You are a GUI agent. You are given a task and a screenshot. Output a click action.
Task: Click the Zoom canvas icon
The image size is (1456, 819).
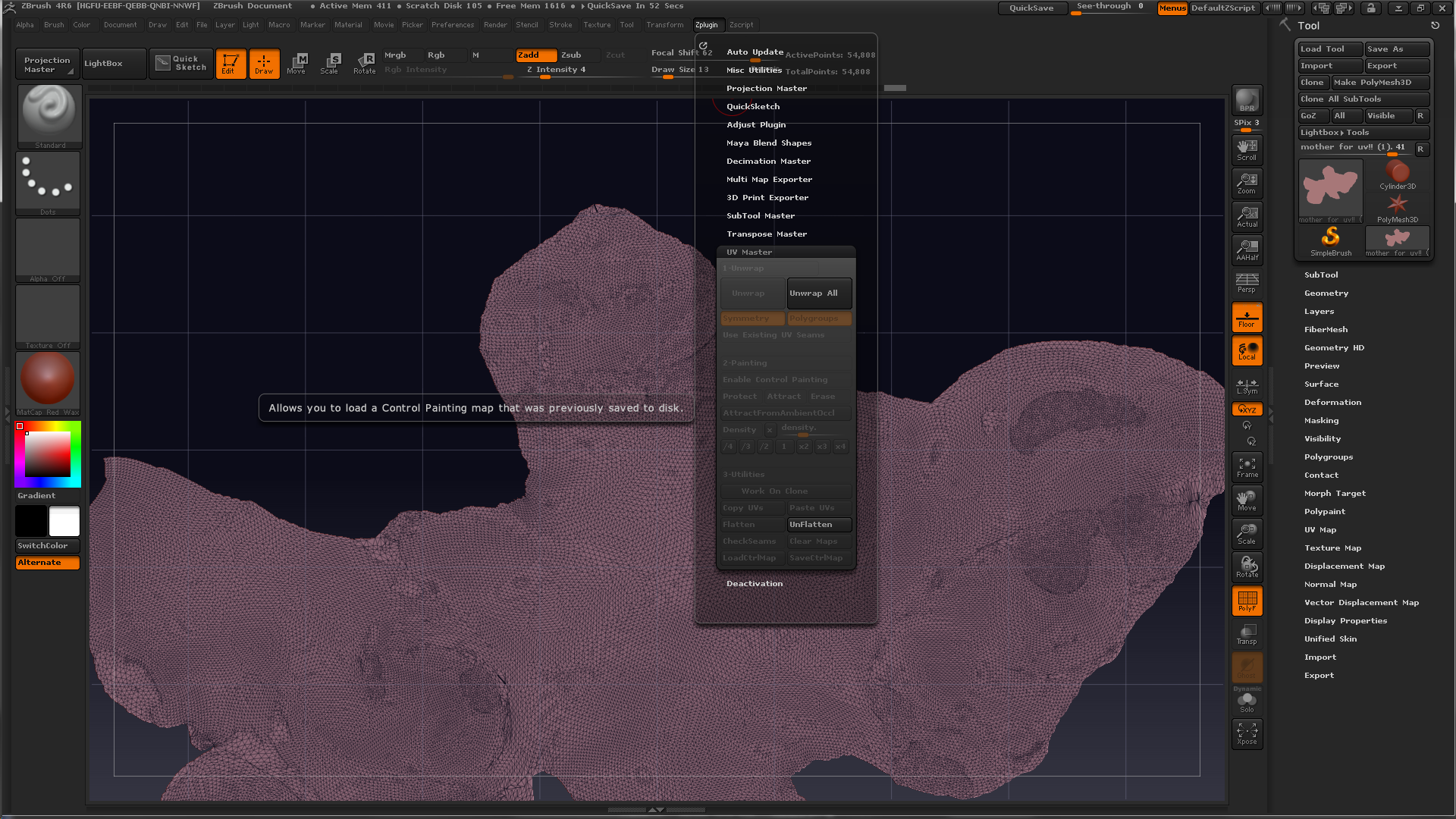[x=1247, y=184]
